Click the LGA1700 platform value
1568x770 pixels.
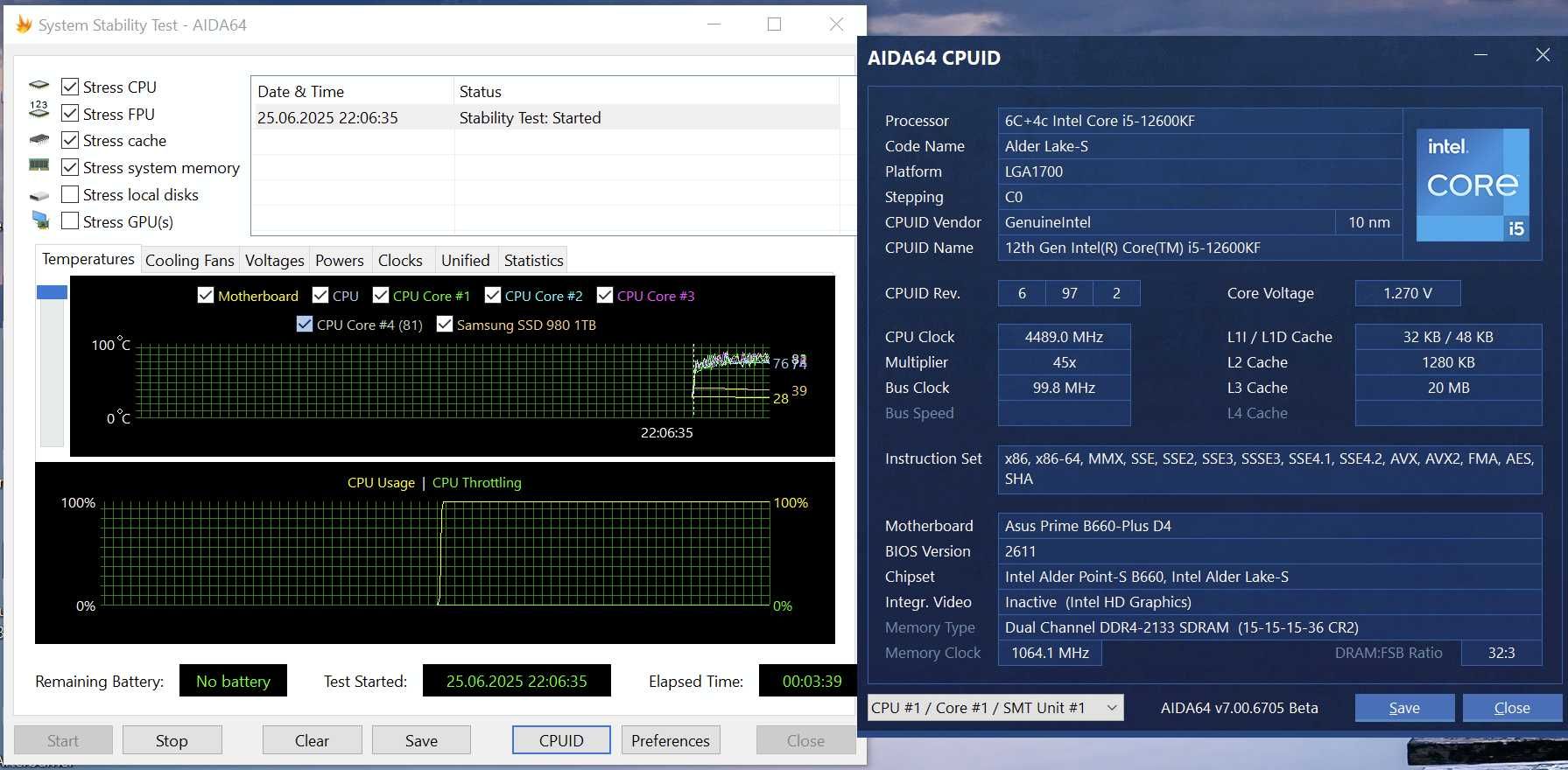coord(1200,171)
